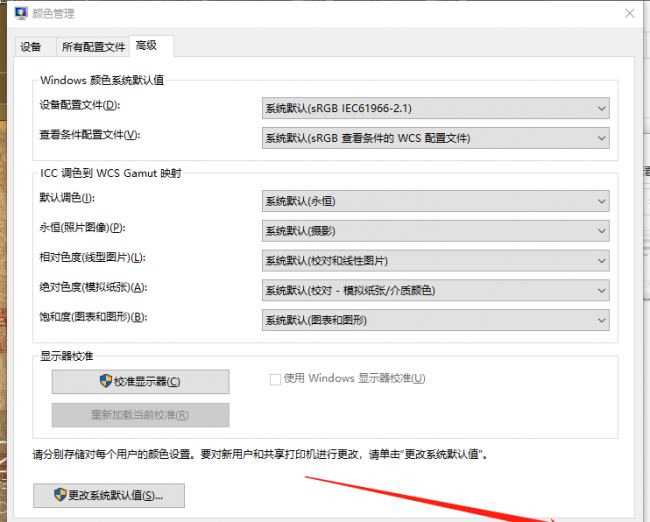Open the 查看条件配置文件 dropdown
Image resolution: width=650 pixels, height=522 pixels.
point(436,138)
